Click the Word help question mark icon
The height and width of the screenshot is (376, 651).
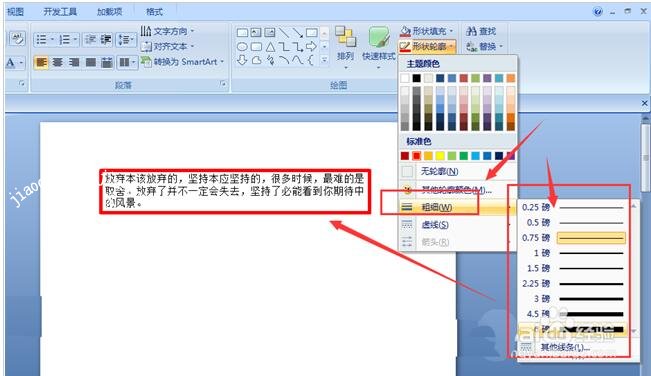point(597,12)
